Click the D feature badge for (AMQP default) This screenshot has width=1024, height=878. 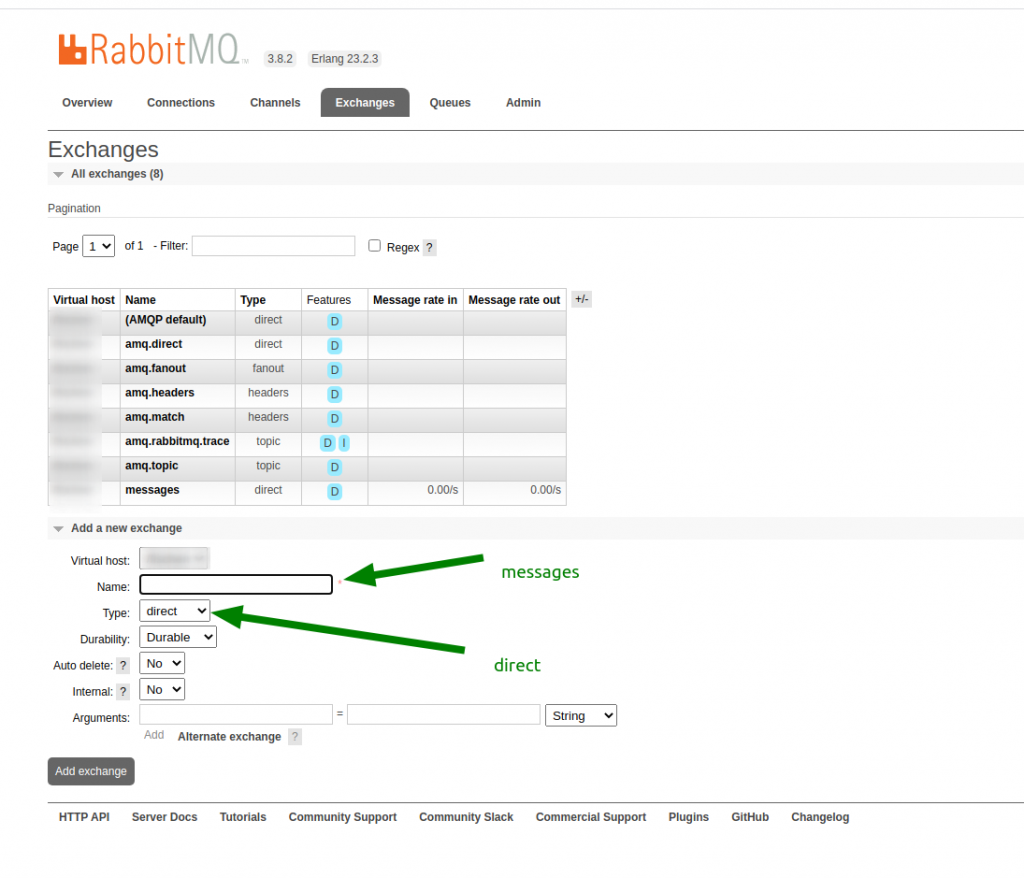pos(334,321)
